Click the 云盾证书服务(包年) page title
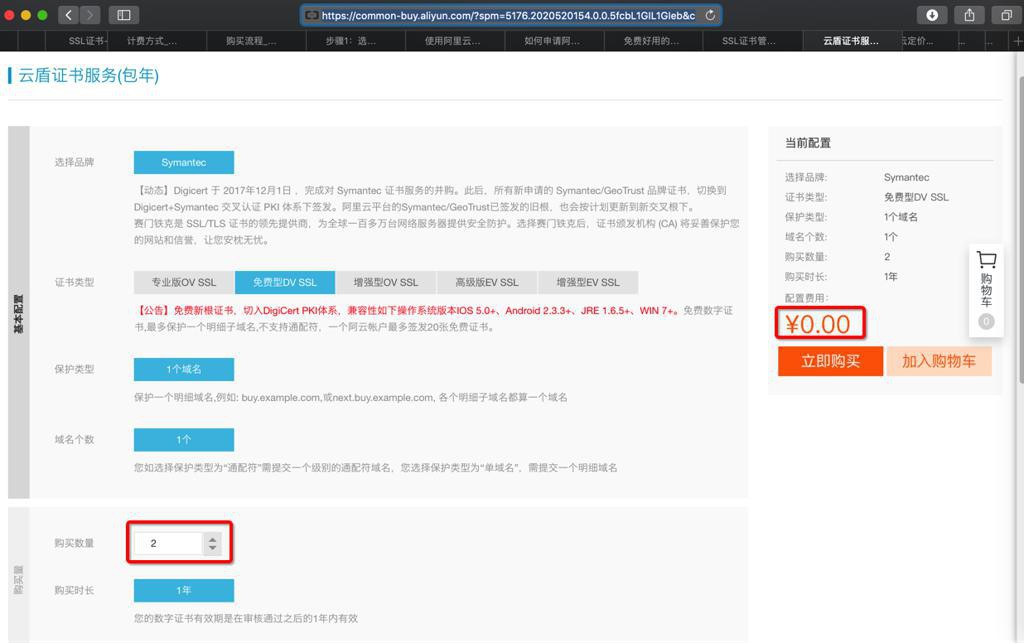This screenshot has width=1024, height=643. tap(88, 75)
